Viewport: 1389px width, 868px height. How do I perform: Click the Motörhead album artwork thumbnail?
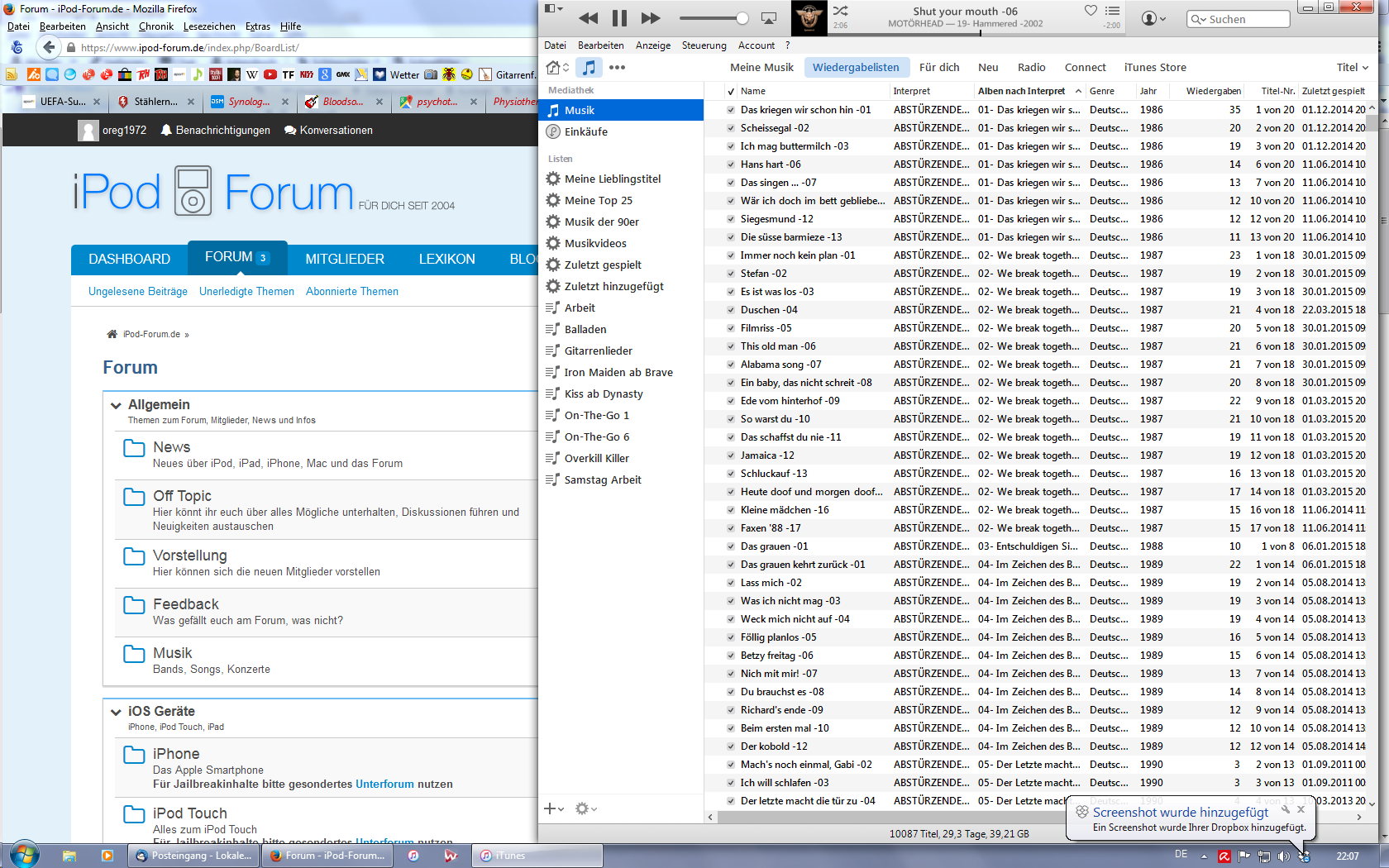click(809, 17)
